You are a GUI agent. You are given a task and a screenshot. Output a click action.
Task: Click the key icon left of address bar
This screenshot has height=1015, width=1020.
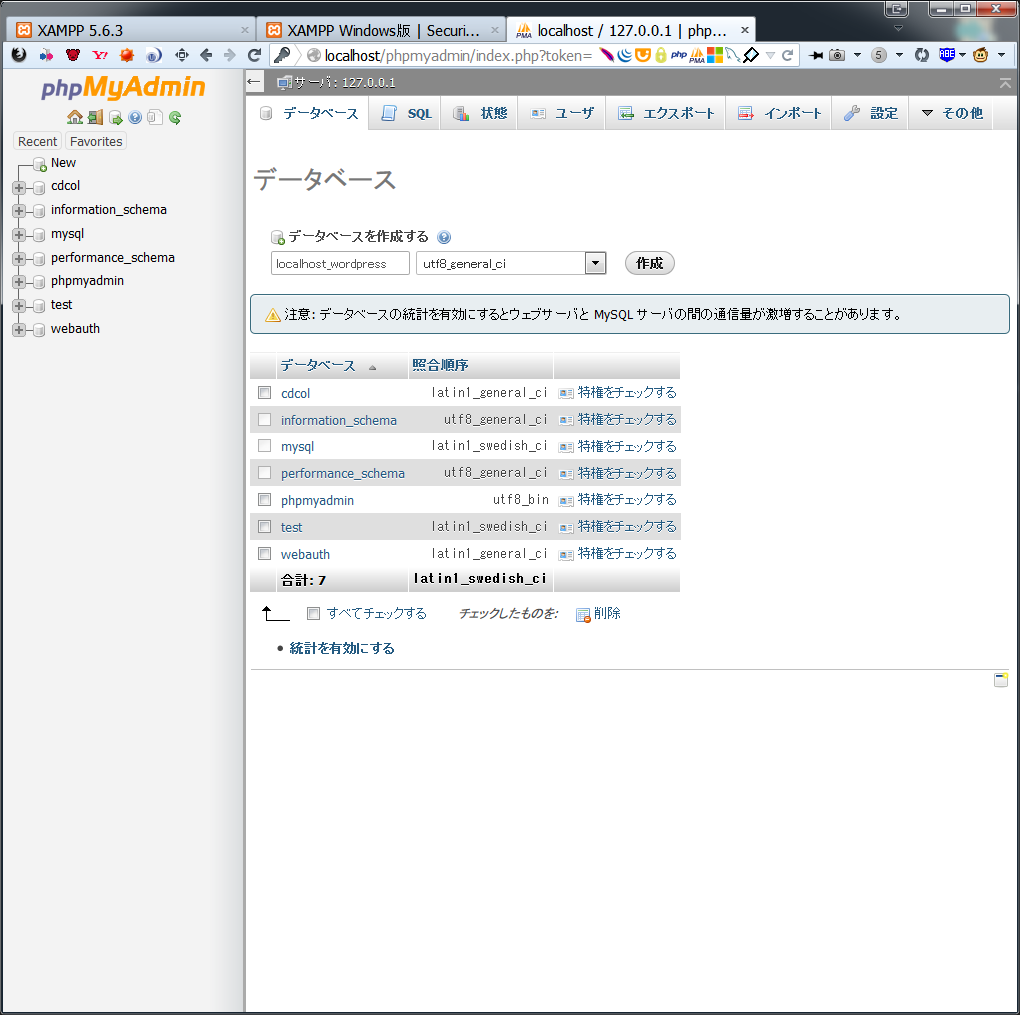[x=282, y=55]
